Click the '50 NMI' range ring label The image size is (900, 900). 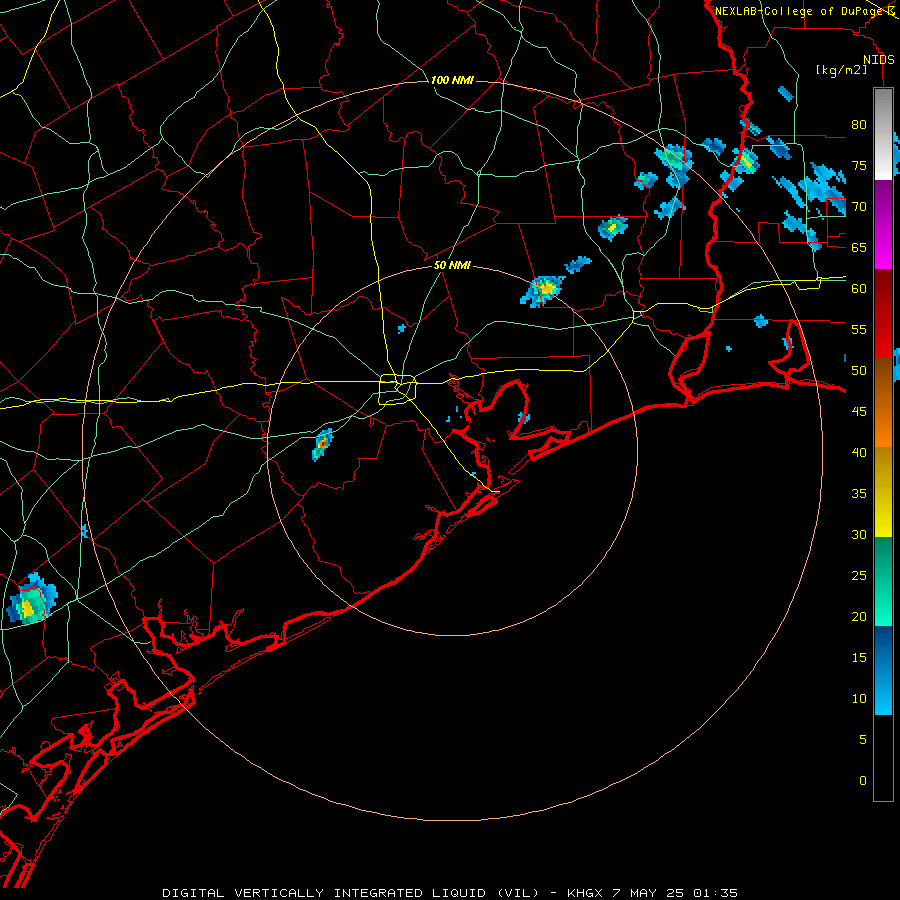pos(452,265)
